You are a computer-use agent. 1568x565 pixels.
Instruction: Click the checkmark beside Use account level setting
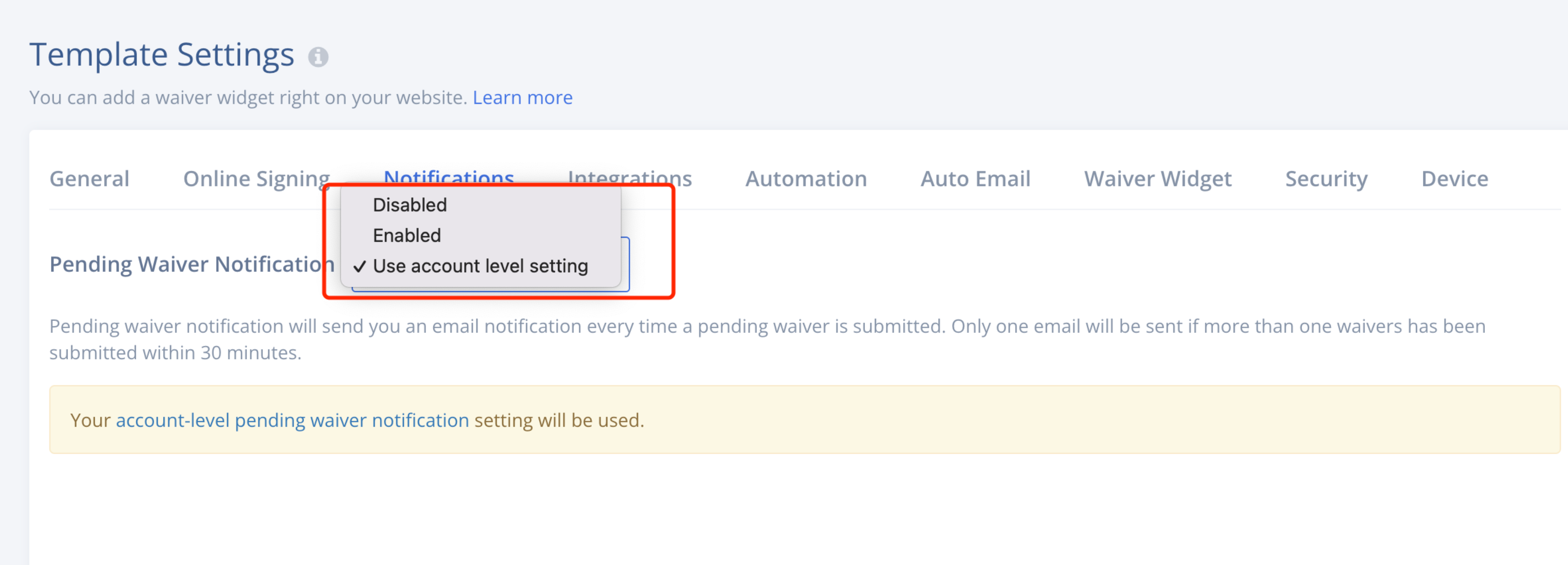tap(360, 266)
